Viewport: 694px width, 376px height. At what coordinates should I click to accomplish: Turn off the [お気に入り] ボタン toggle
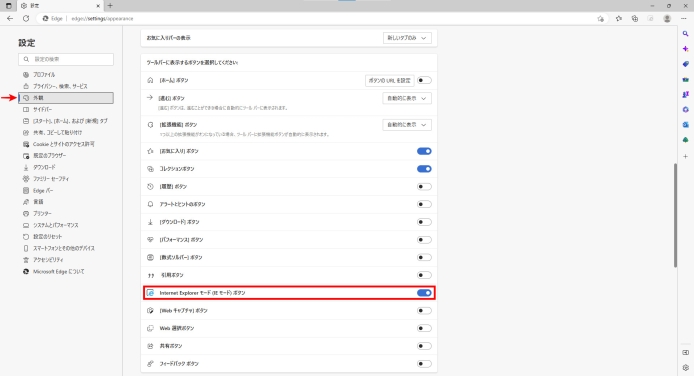[x=424, y=151]
